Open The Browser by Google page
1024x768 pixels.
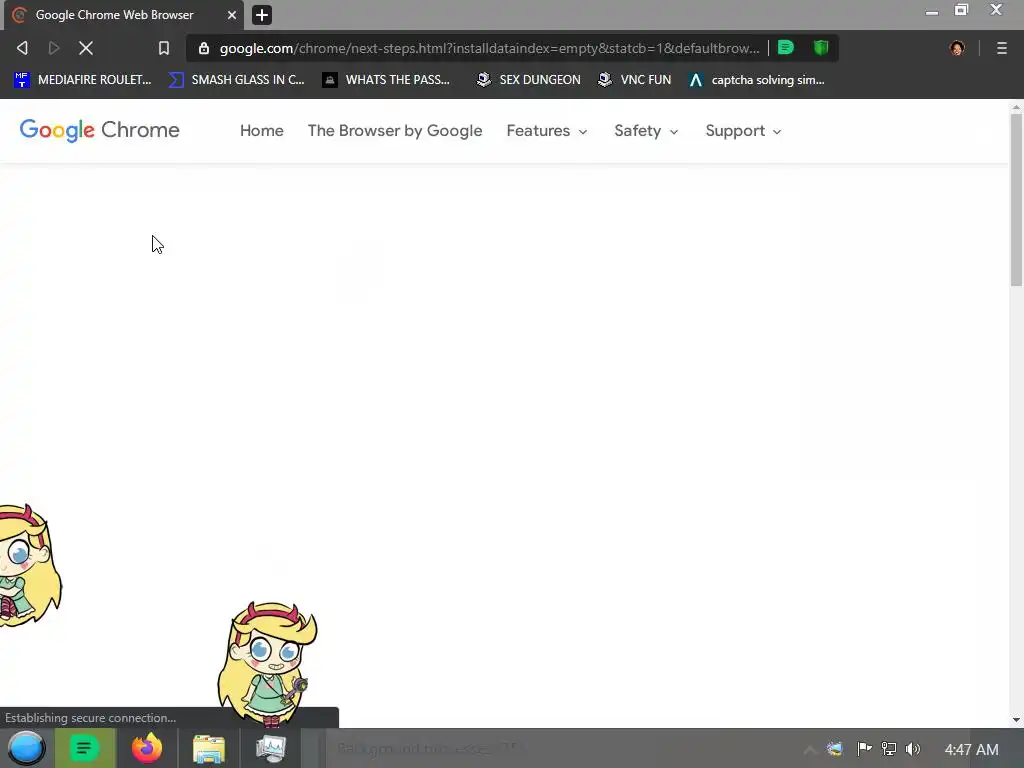394,131
